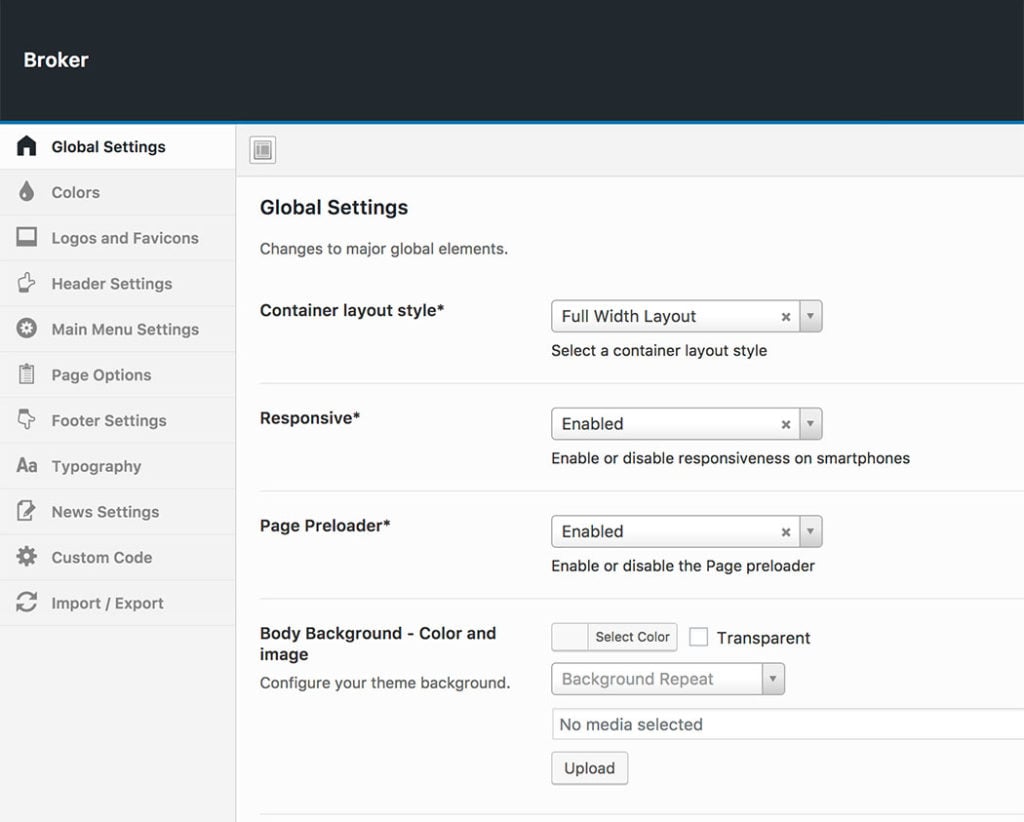
Task: Click the home icon beside Global Settings
Action: (27, 147)
